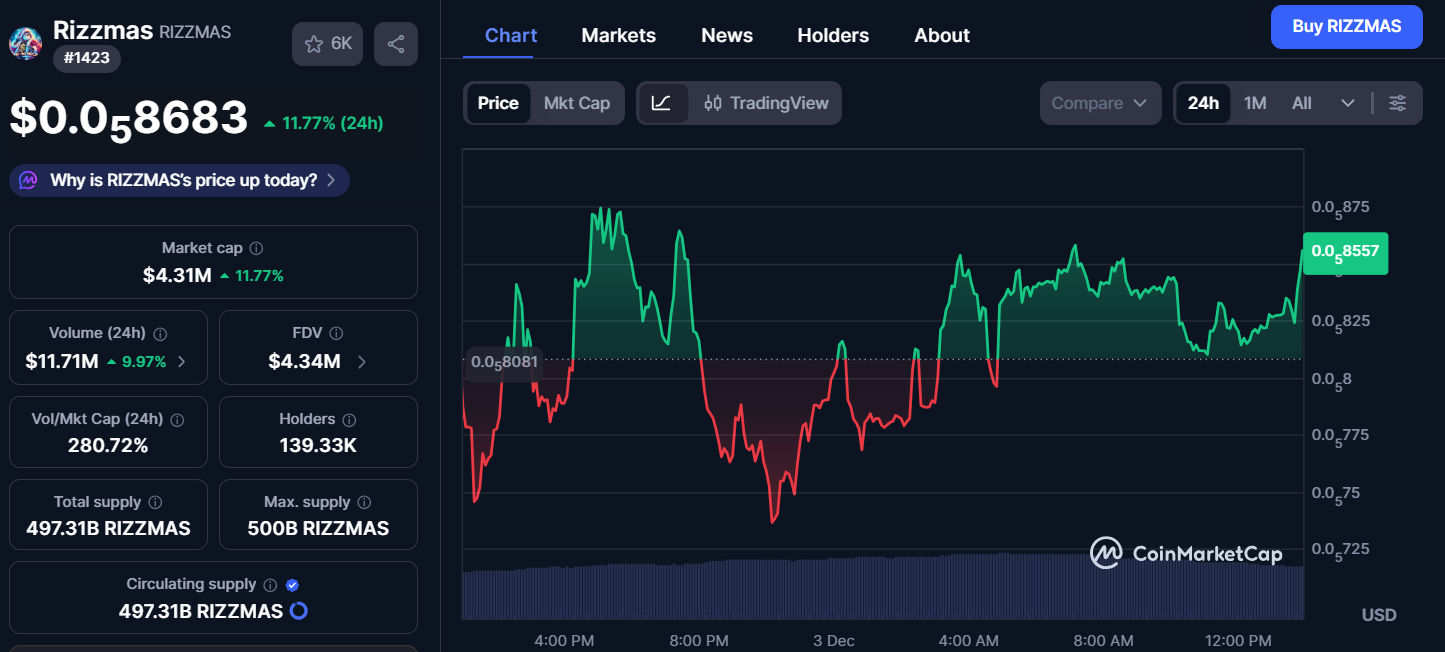The width and height of the screenshot is (1445, 652).
Task: Expand more time range options chevron
Action: click(1348, 103)
